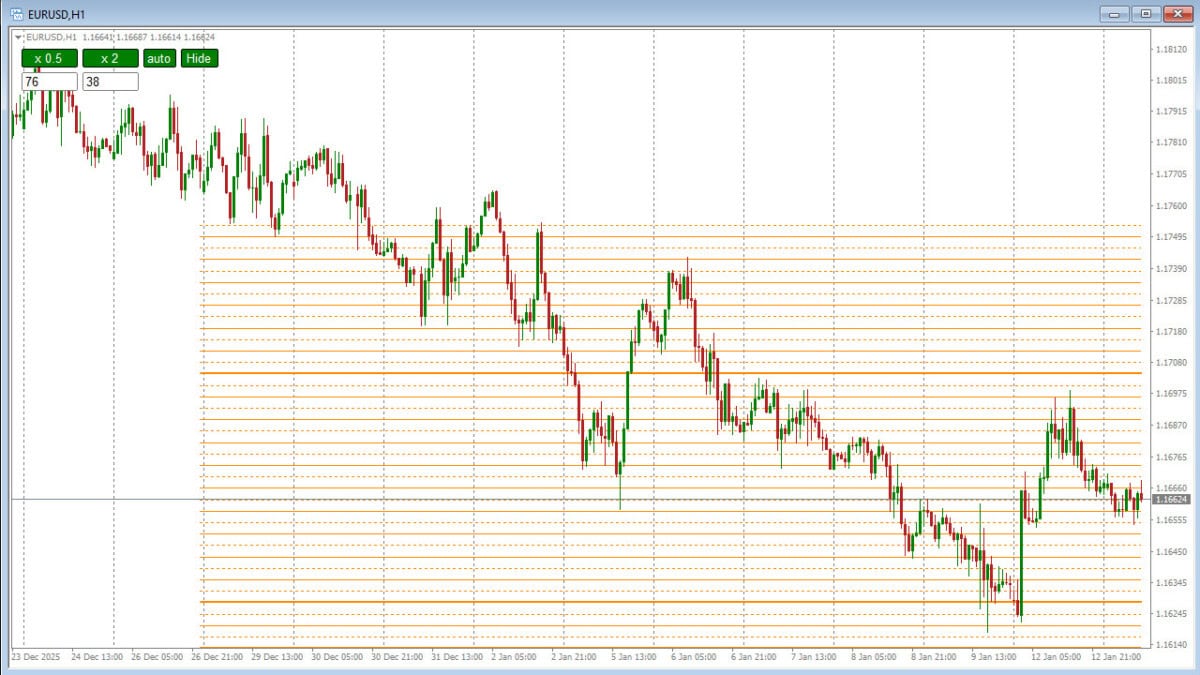Click the input field containing 76
The image size is (1200, 675).
point(49,82)
